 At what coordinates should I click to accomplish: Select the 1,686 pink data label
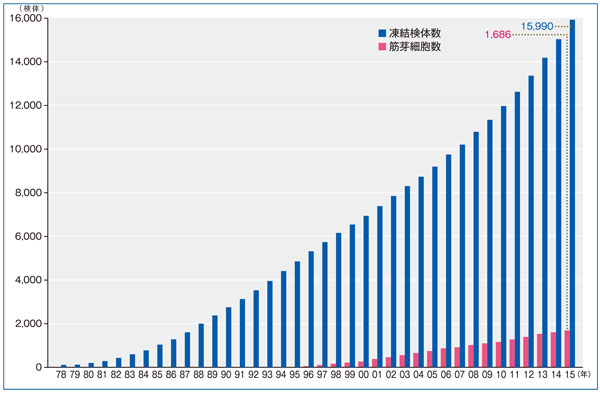tap(497, 35)
